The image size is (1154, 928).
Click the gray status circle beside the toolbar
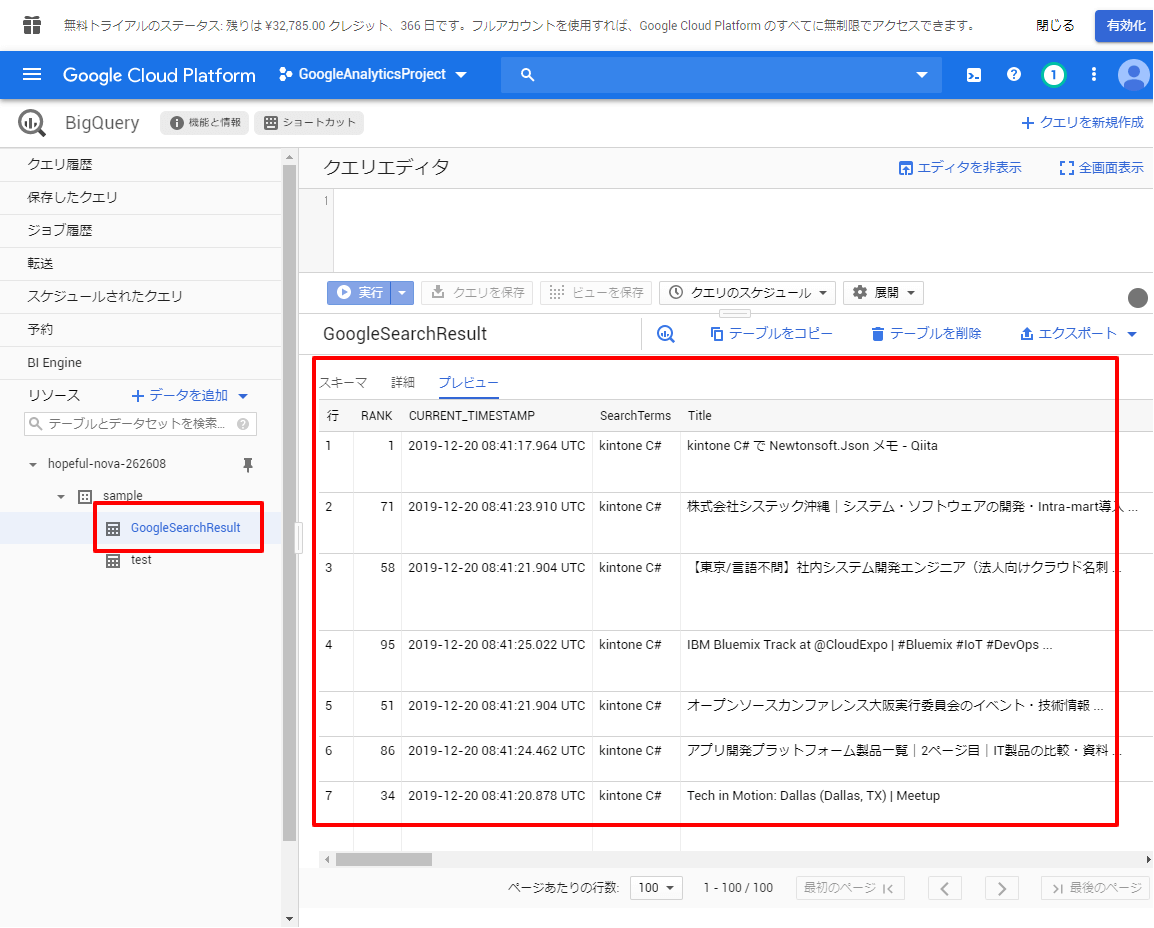coord(1138,297)
